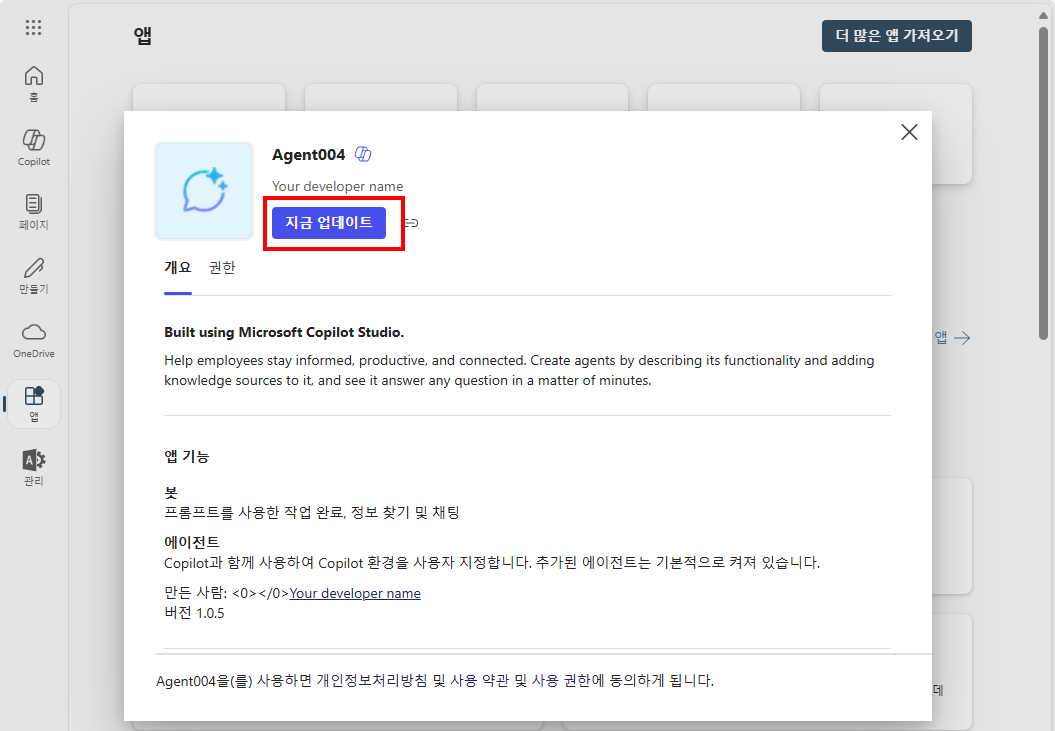The image size is (1055, 731).
Task: Click the scrollbar up arrow
Action: 1044,13
